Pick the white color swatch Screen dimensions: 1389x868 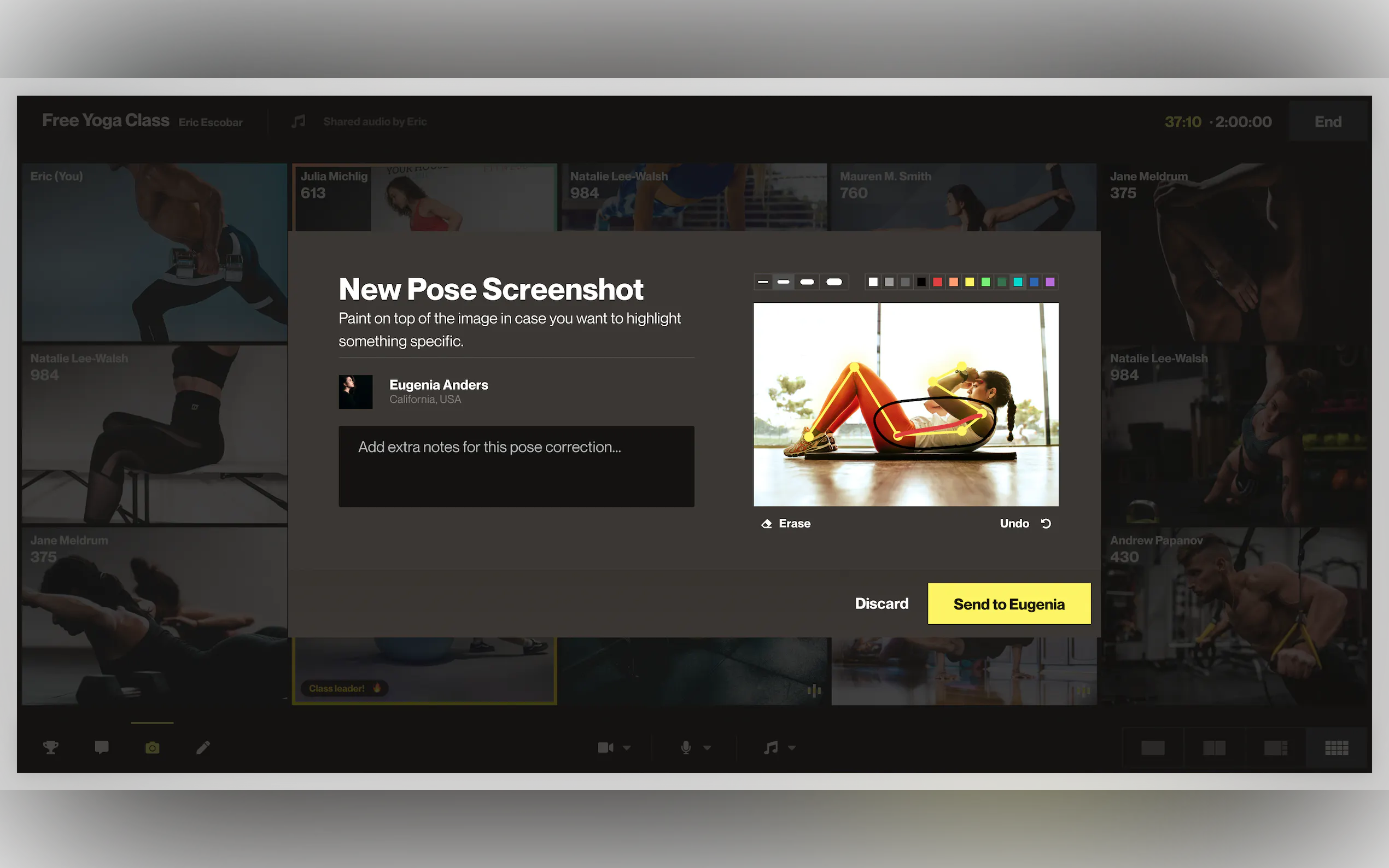873,282
